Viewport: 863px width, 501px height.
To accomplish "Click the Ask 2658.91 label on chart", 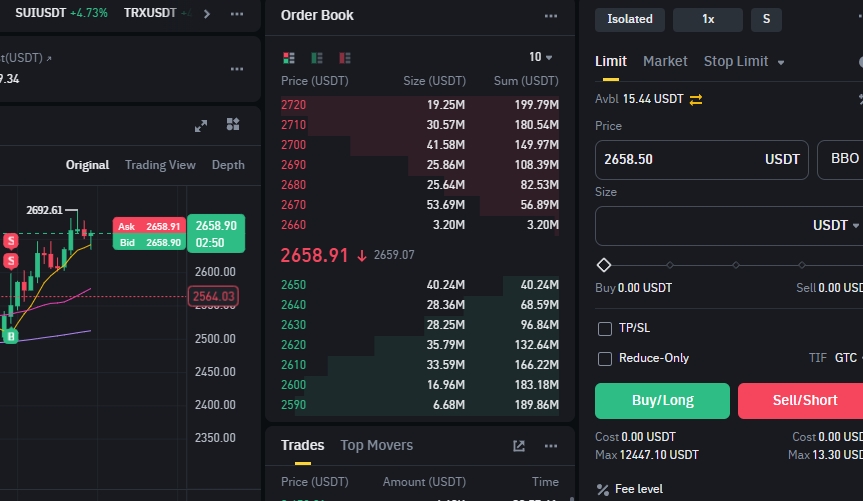I will 149,226.
